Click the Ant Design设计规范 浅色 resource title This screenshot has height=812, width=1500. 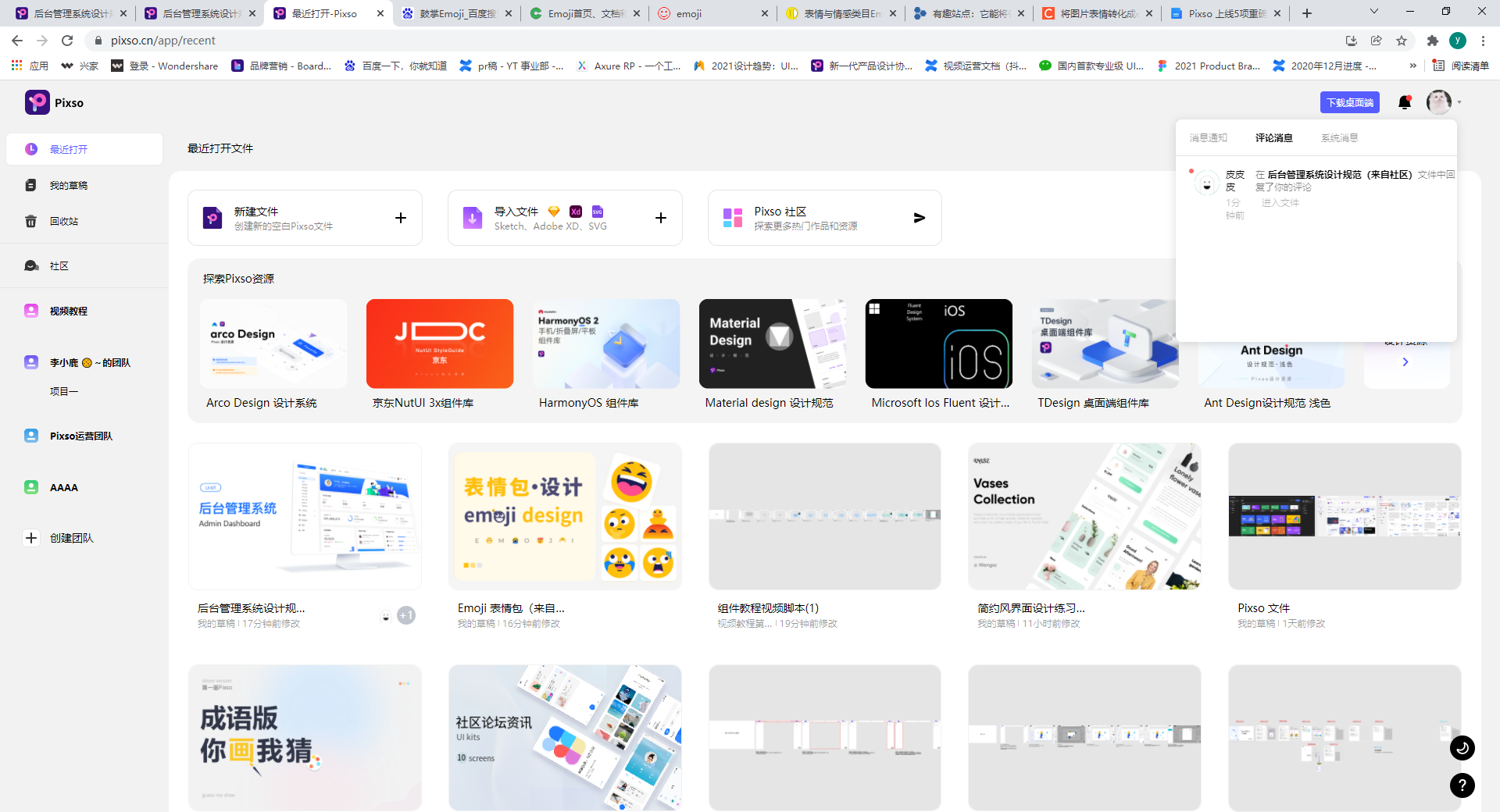click(1267, 403)
